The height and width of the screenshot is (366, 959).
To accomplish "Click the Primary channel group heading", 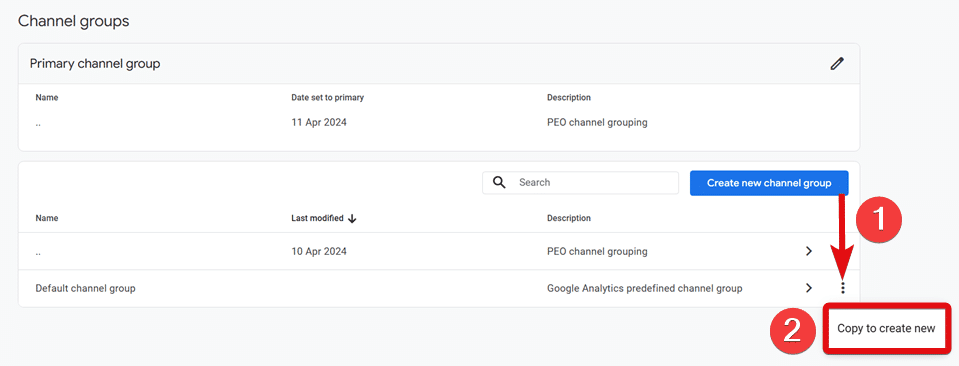I will pos(95,64).
